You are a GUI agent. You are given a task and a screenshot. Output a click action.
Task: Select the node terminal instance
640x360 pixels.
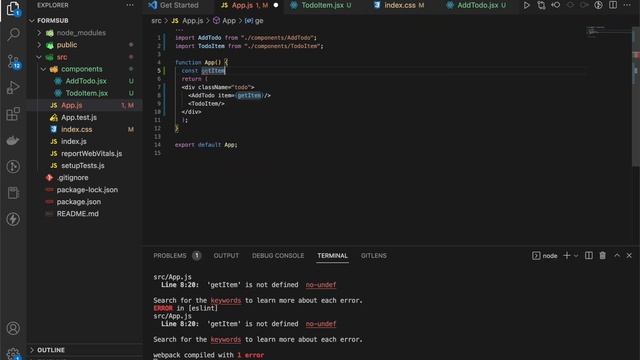click(x=544, y=256)
